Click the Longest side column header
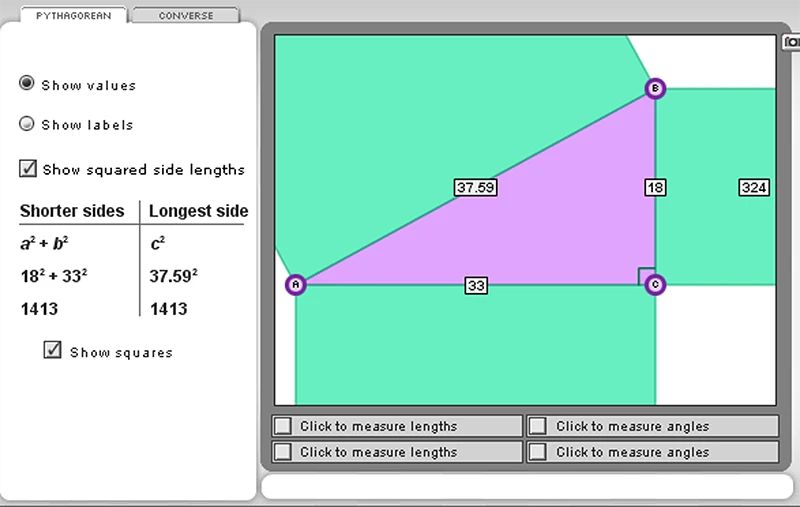The width and height of the screenshot is (800, 507). [x=198, y=211]
